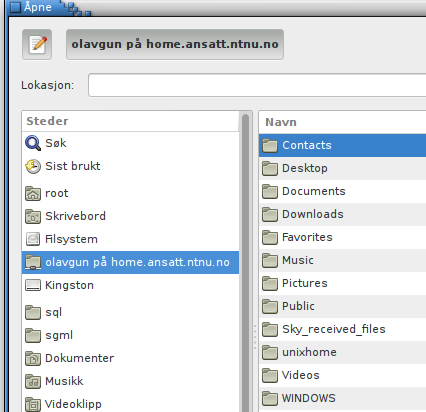Viewport: 426px width, 412px height.
Task: Toggle the pencil type-location button
Action: (x=37, y=44)
